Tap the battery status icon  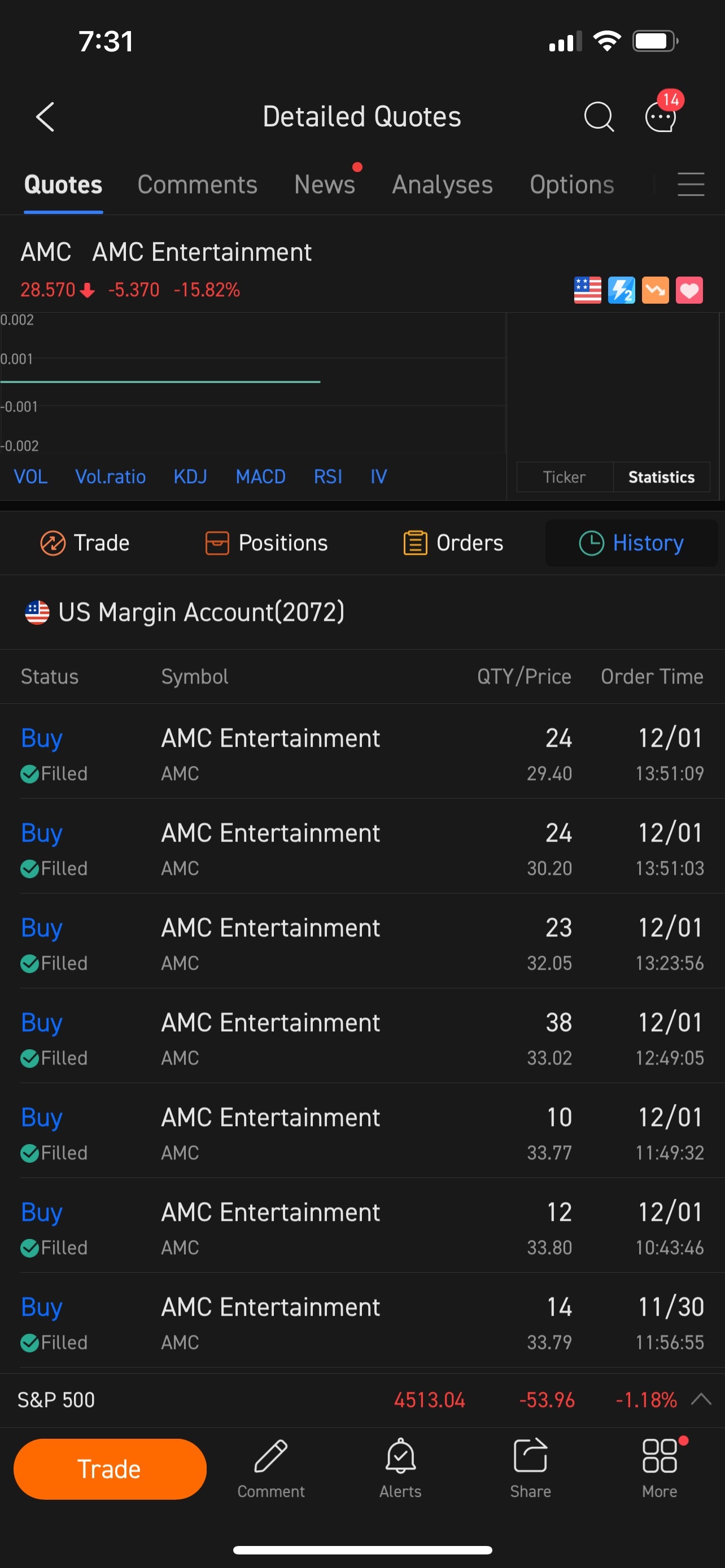pyautogui.click(x=655, y=41)
